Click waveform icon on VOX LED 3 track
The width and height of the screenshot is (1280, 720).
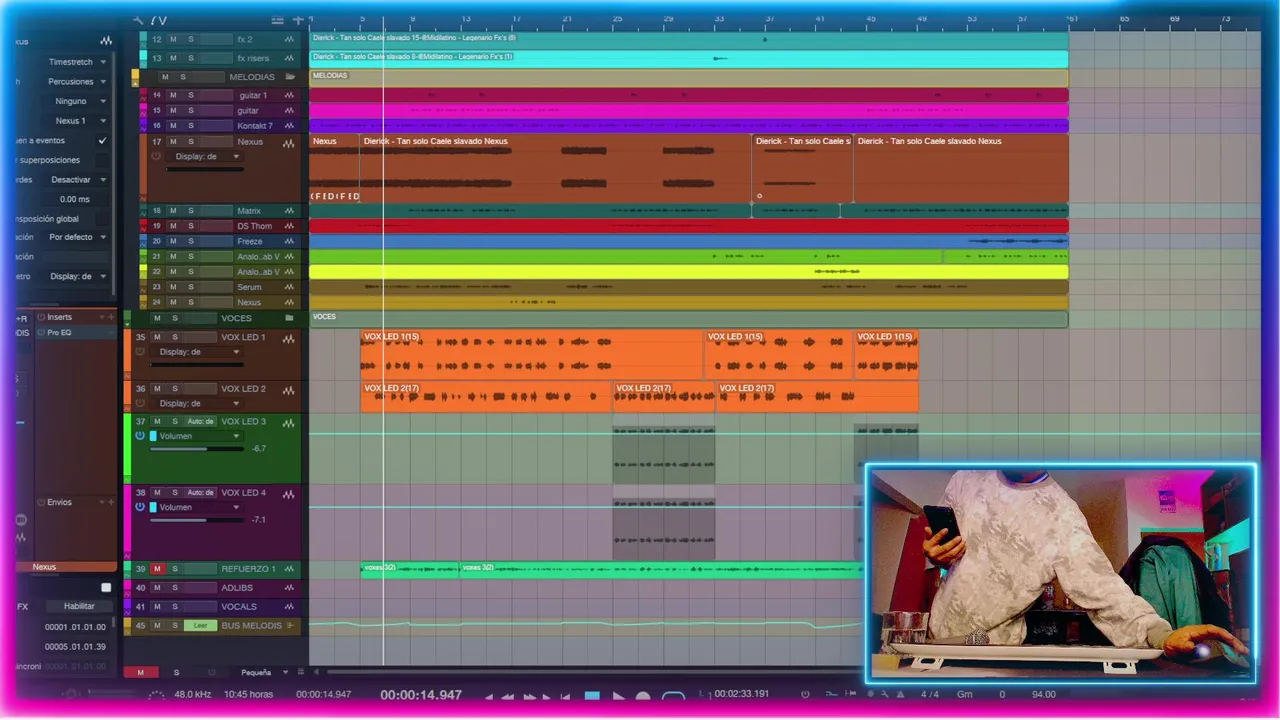pyautogui.click(x=289, y=422)
